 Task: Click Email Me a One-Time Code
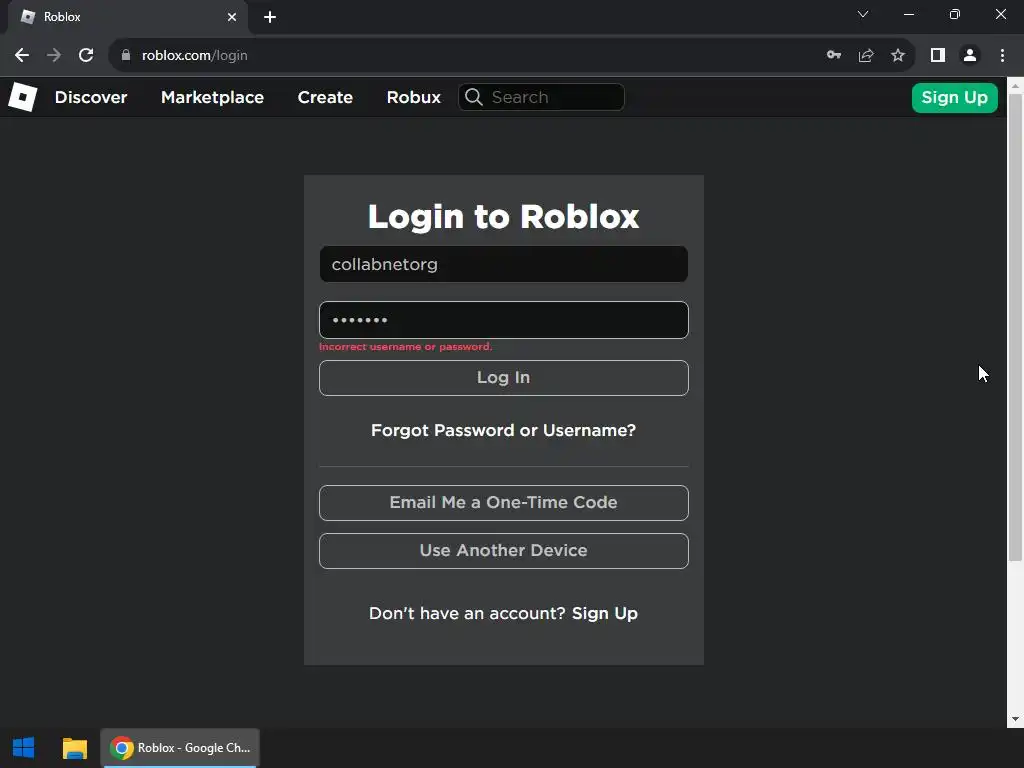click(x=504, y=502)
